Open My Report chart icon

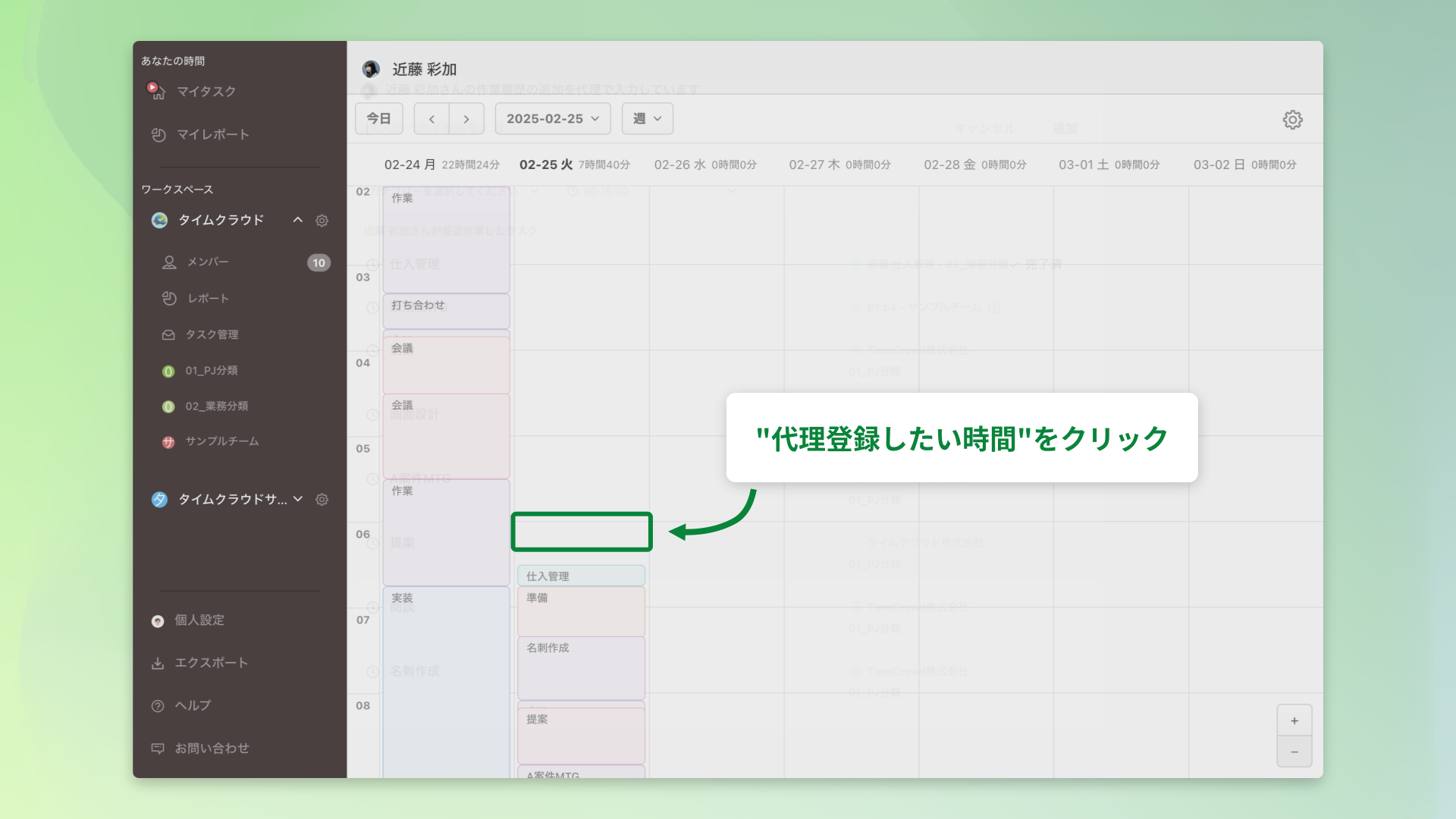(x=158, y=135)
